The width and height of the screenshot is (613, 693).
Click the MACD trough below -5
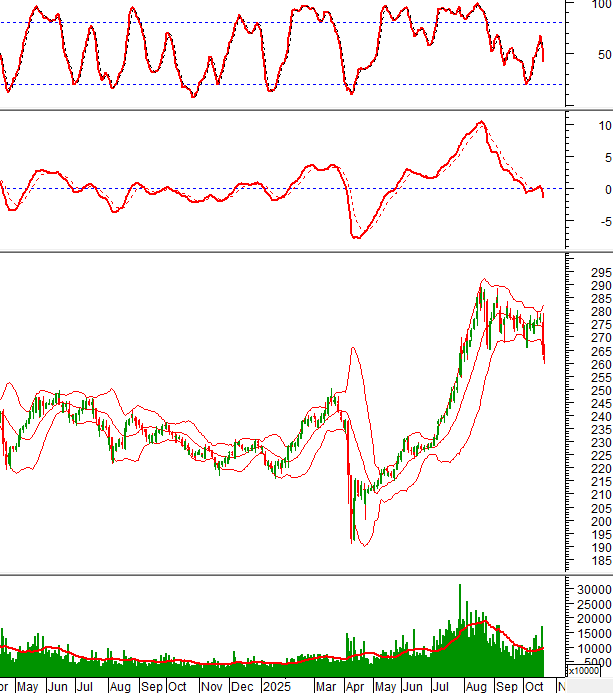pos(355,237)
